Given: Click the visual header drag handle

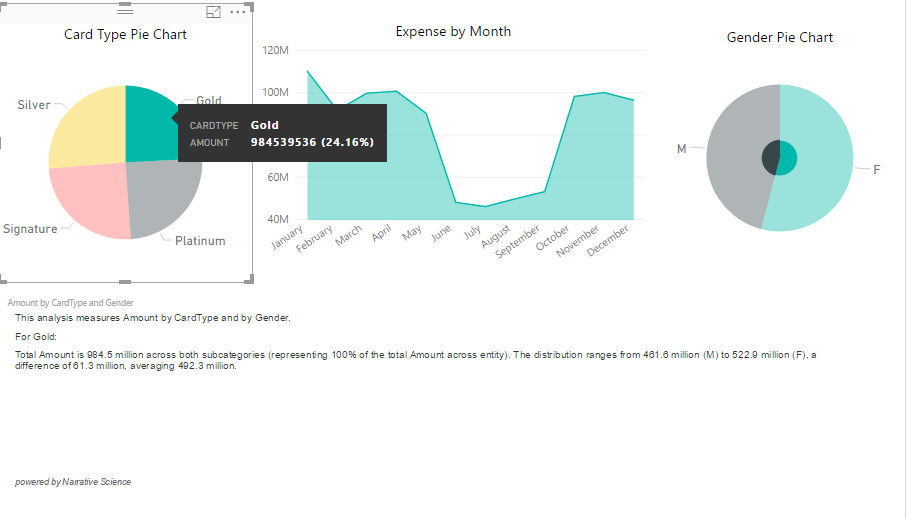Looking at the screenshot, I should [125, 11].
